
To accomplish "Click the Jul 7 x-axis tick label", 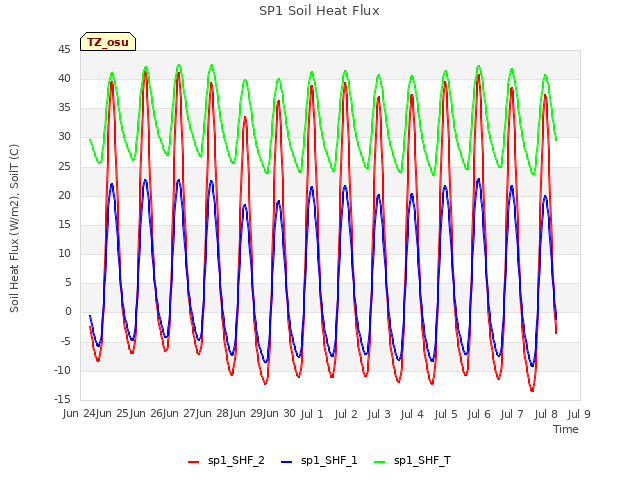I will click(512, 414).
